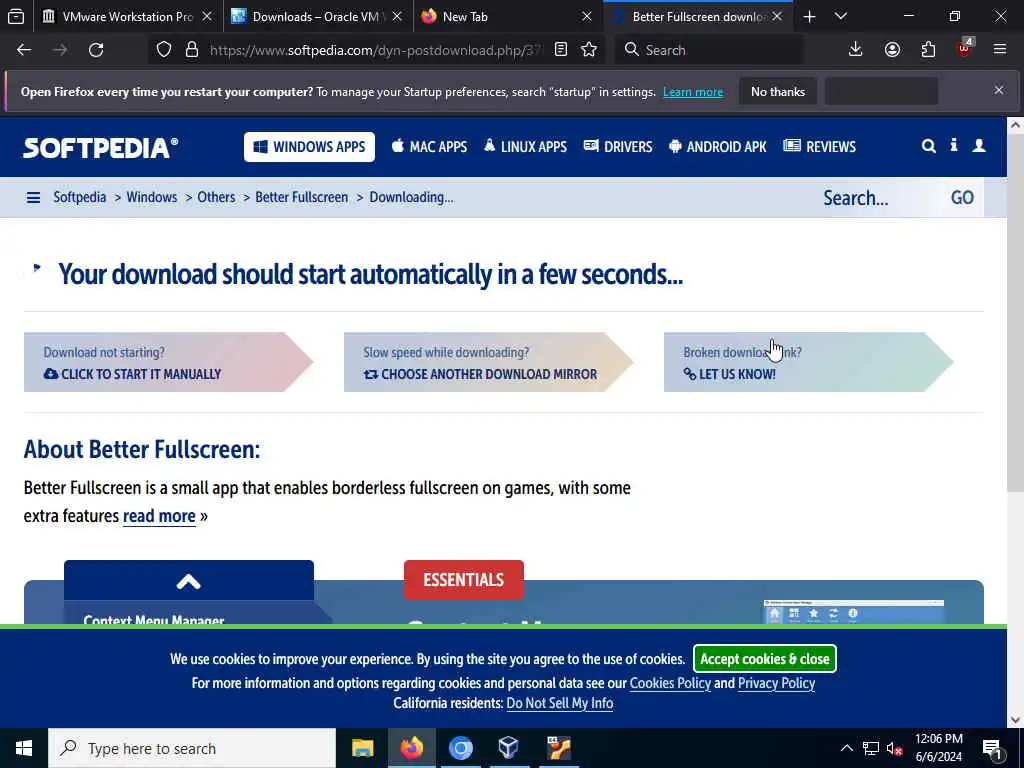Go to Windows breadcrumb link

point(152,197)
